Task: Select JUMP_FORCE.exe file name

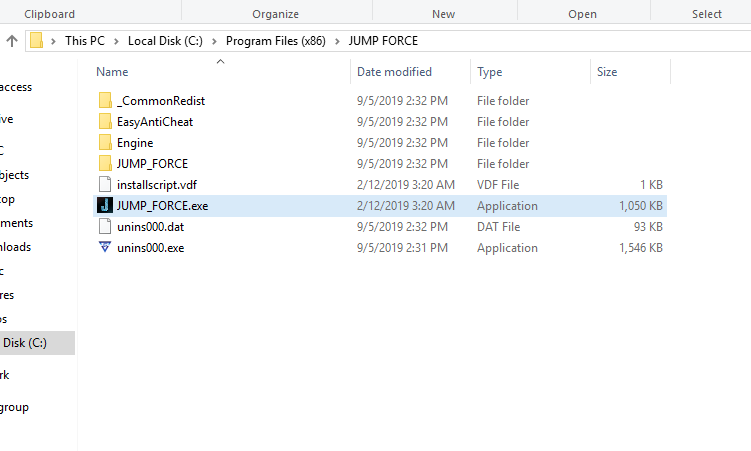Action: pos(162,206)
